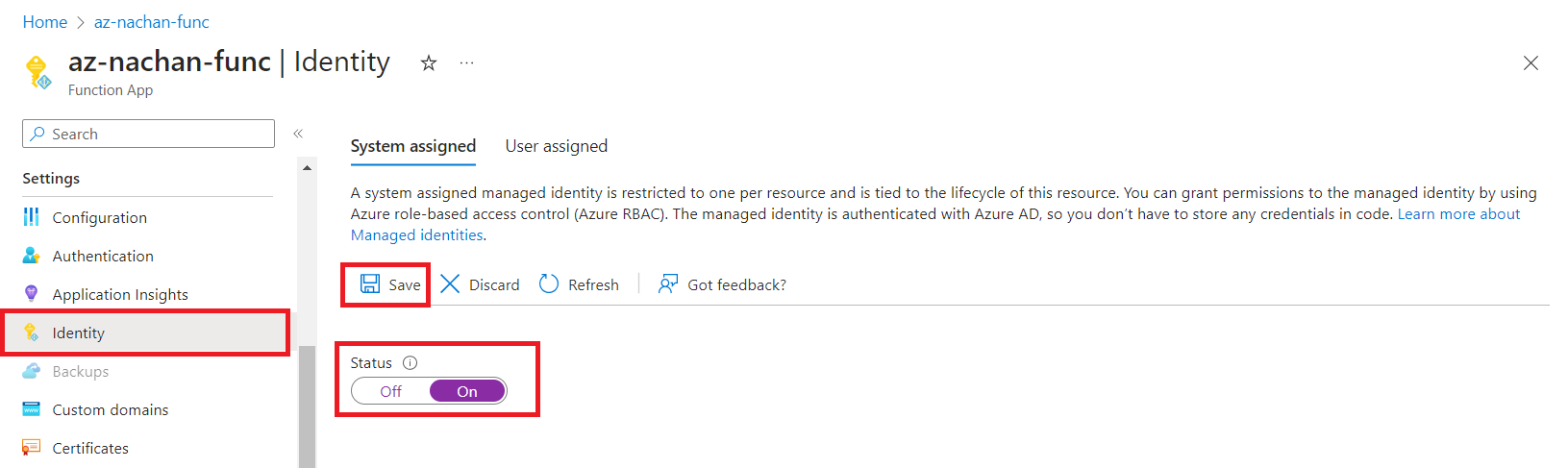
Task: Click the Refresh circular arrow icon
Action: pyautogui.click(x=549, y=283)
